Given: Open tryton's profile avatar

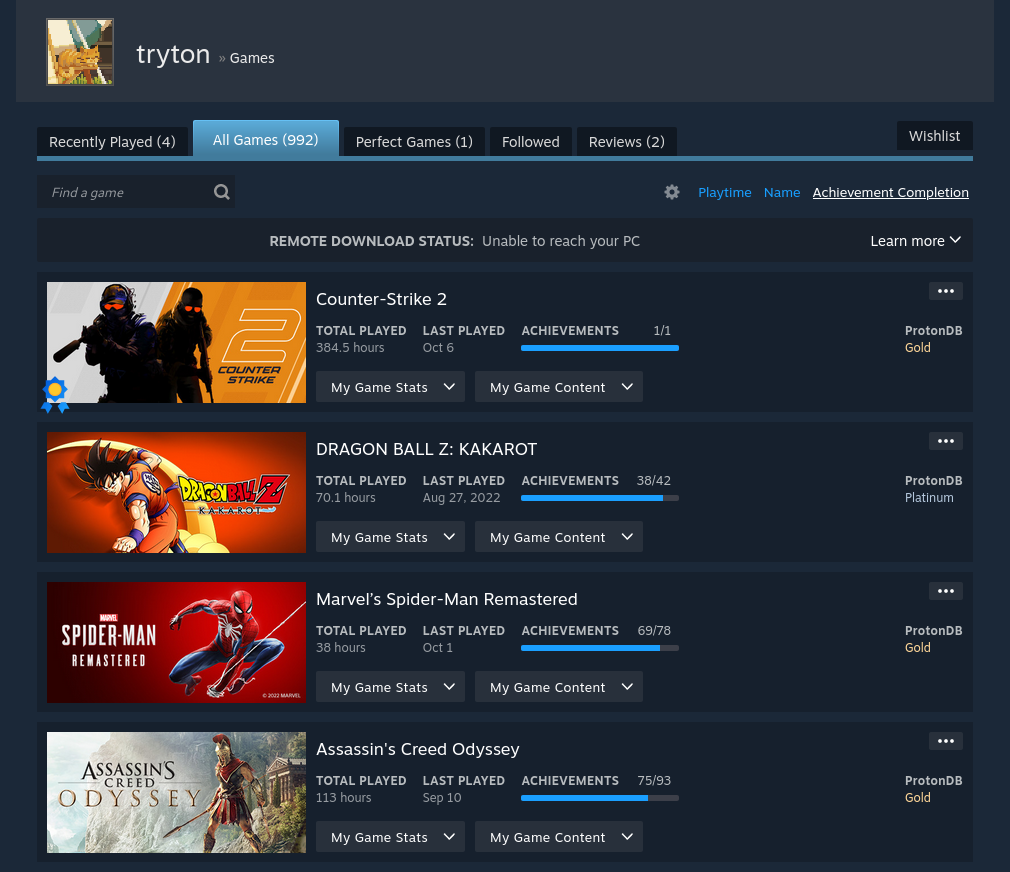Looking at the screenshot, I should click(80, 52).
